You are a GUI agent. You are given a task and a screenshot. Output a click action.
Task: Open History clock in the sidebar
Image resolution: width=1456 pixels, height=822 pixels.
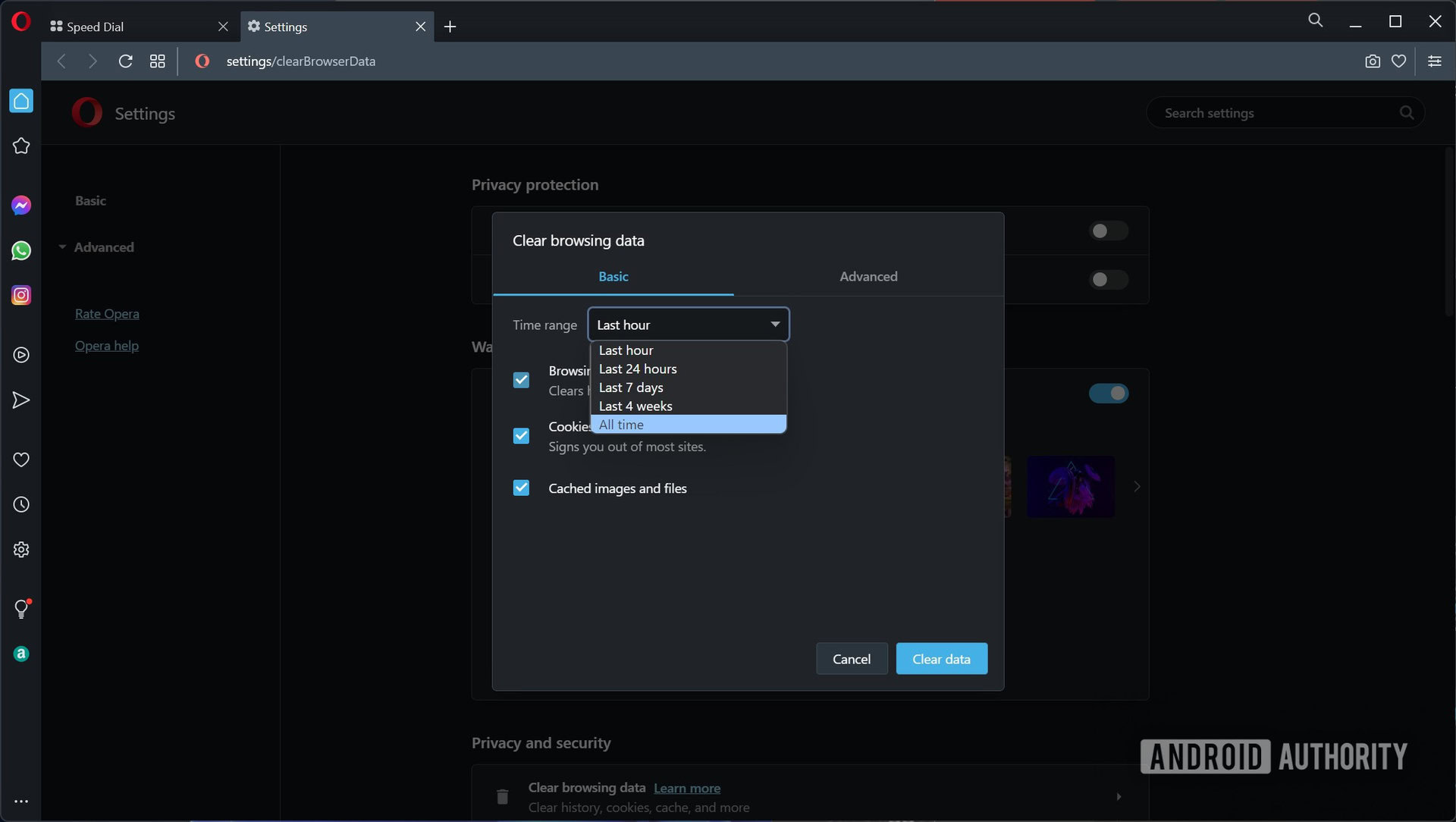click(21, 504)
